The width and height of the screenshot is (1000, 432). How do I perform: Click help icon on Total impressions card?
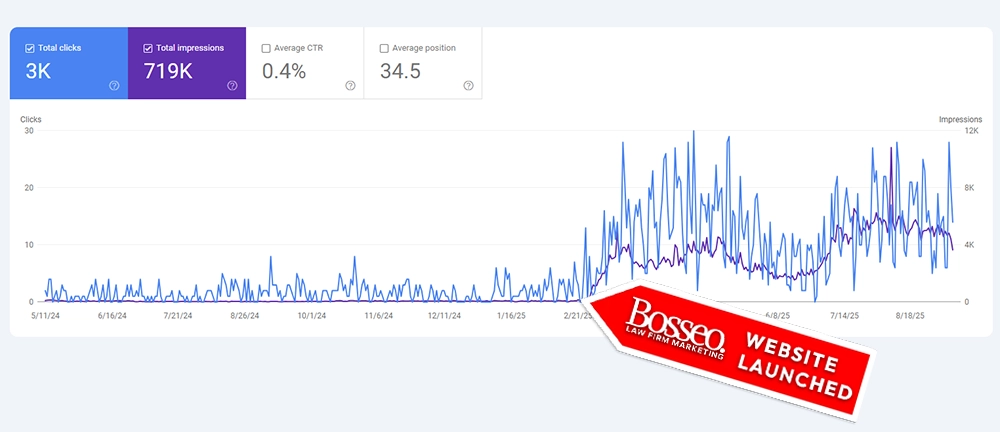point(232,86)
